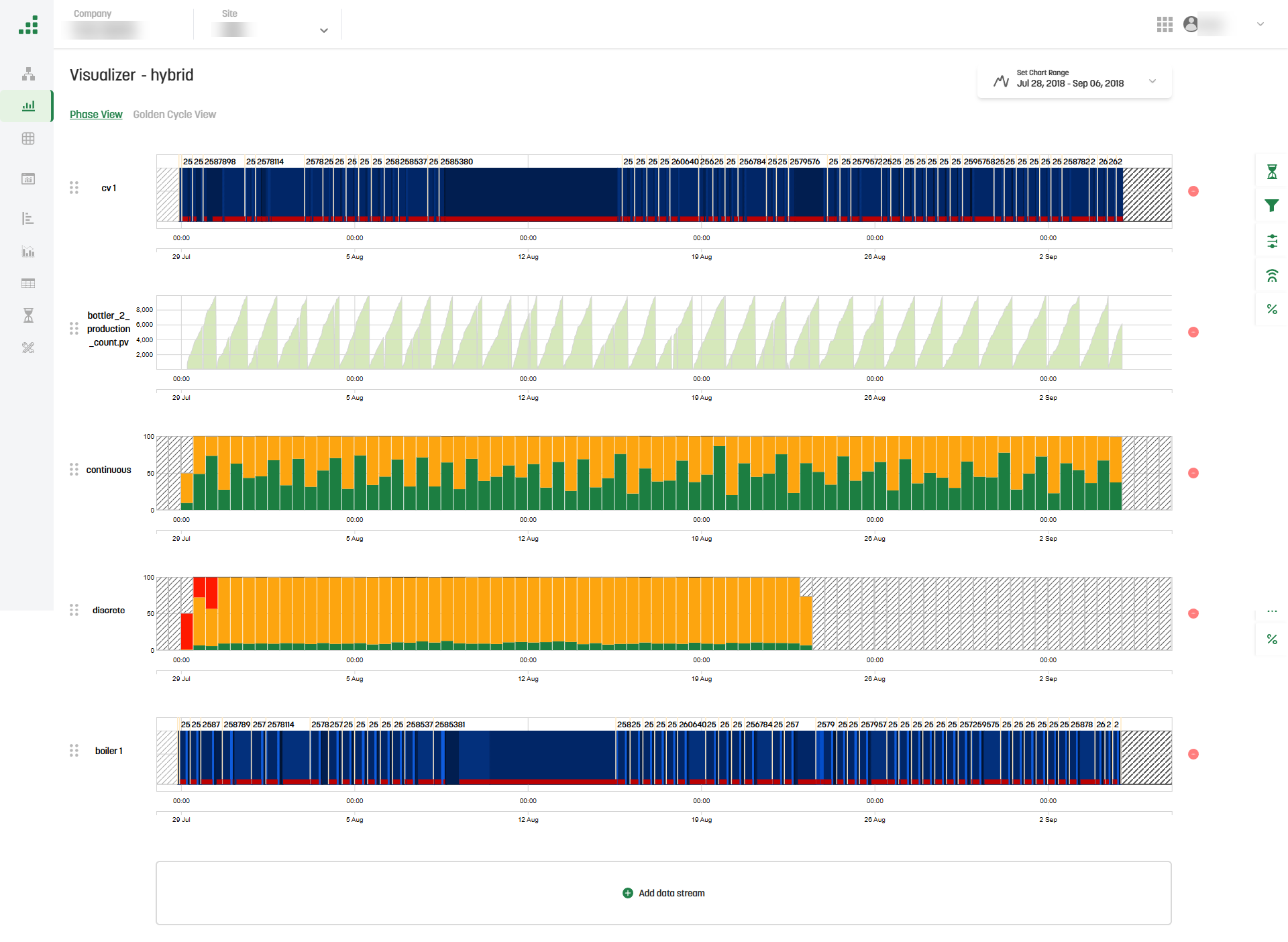Viewport: 1288px width, 942px height.
Task: Click the cv 1 phase timeline chart
Action: [x=663, y=191]
